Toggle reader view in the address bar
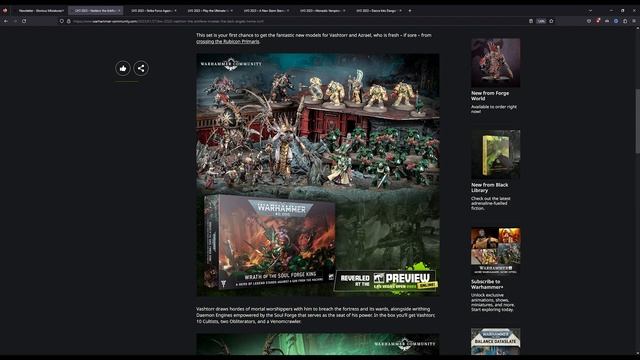Viewport: 640px width, 360px height. pos(531,21)
